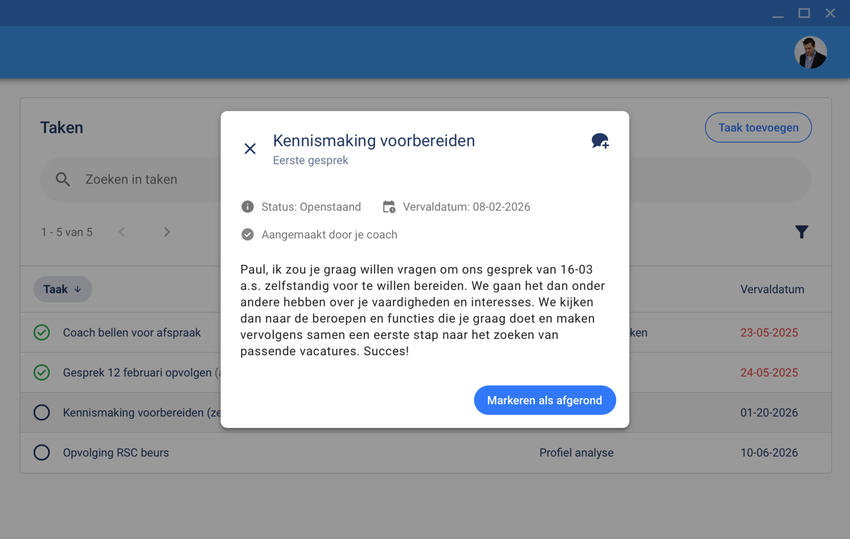Go to the previous page of tasks

point(122,232)
